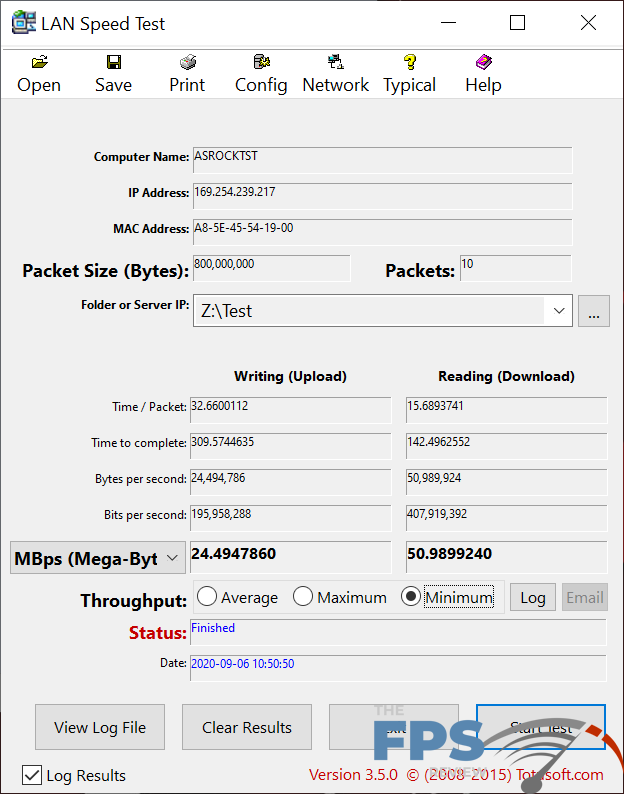624x794 pixels.
Task: Select the Minimum throughput radio button
Action: pos(411,597)
